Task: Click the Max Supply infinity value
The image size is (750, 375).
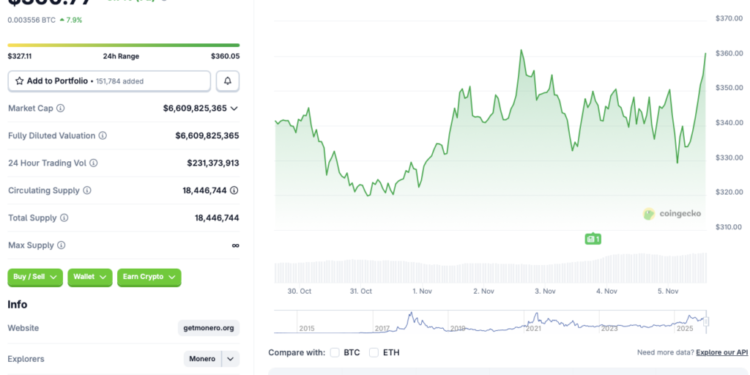Action: (235, 245)
